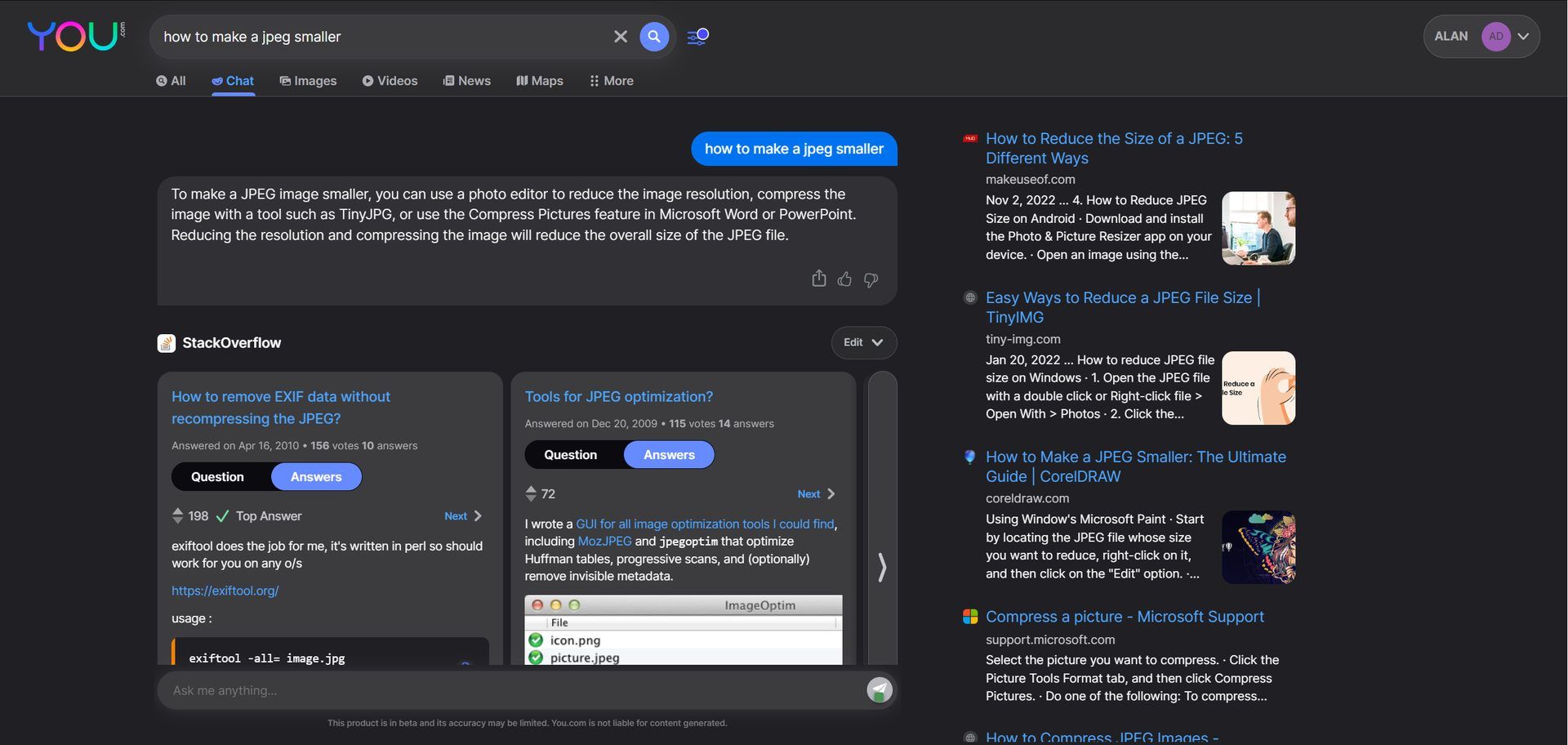Vote up the 72-score JPEG optimization answer
Screen dimensions: 1568x745
(x=531, y=489)
